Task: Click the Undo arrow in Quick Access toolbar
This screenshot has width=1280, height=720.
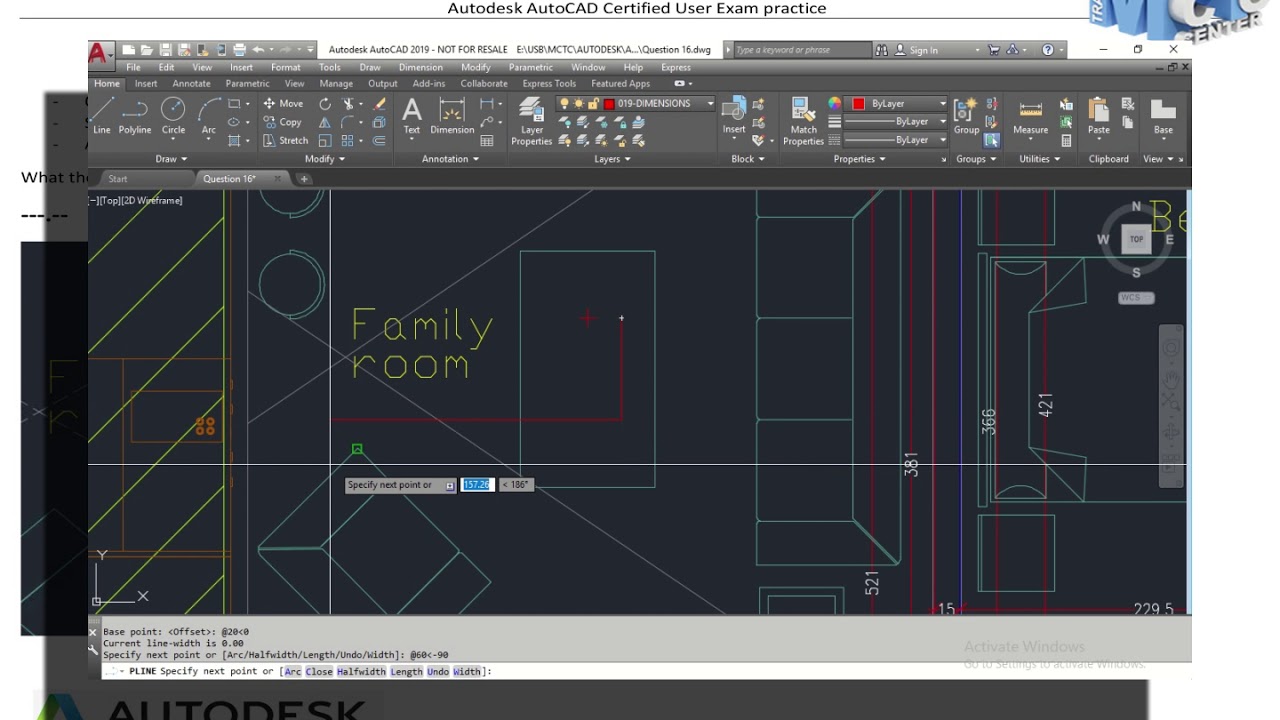Action: pyautogui.click(x=258, y=50)
